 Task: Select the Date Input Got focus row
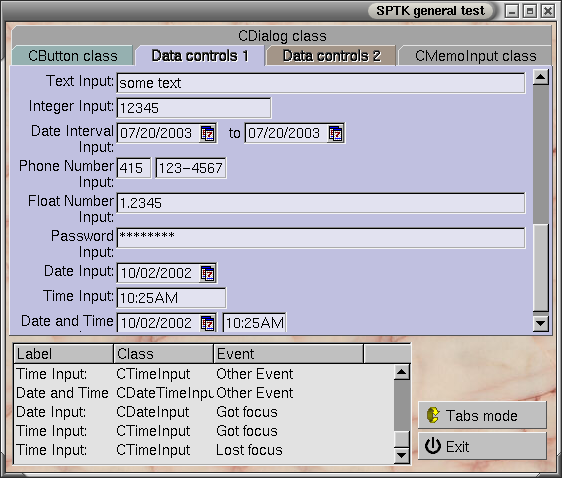pos(204,412)
